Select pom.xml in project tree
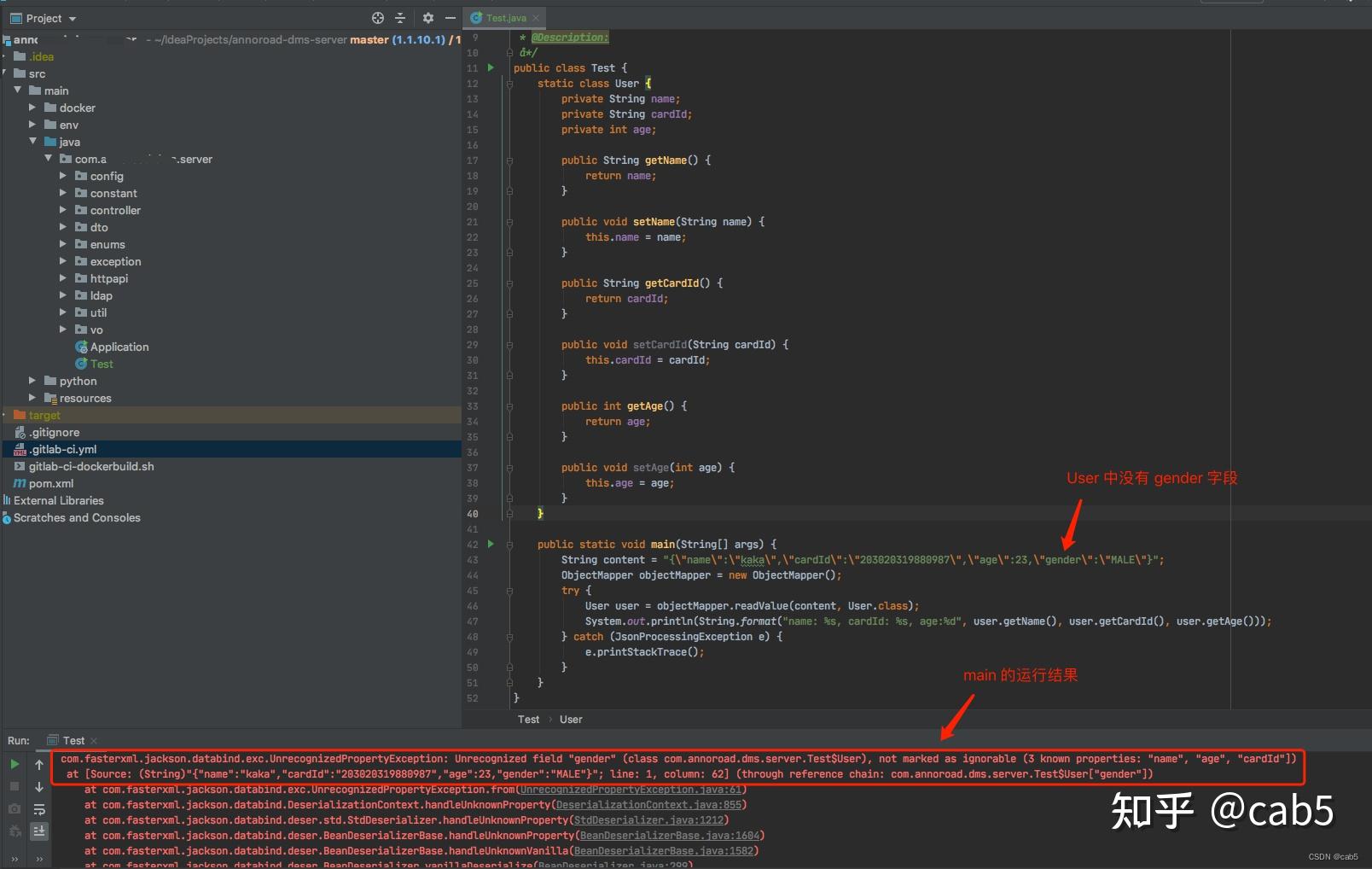The image size is (1372, 869). pos(51,483)
